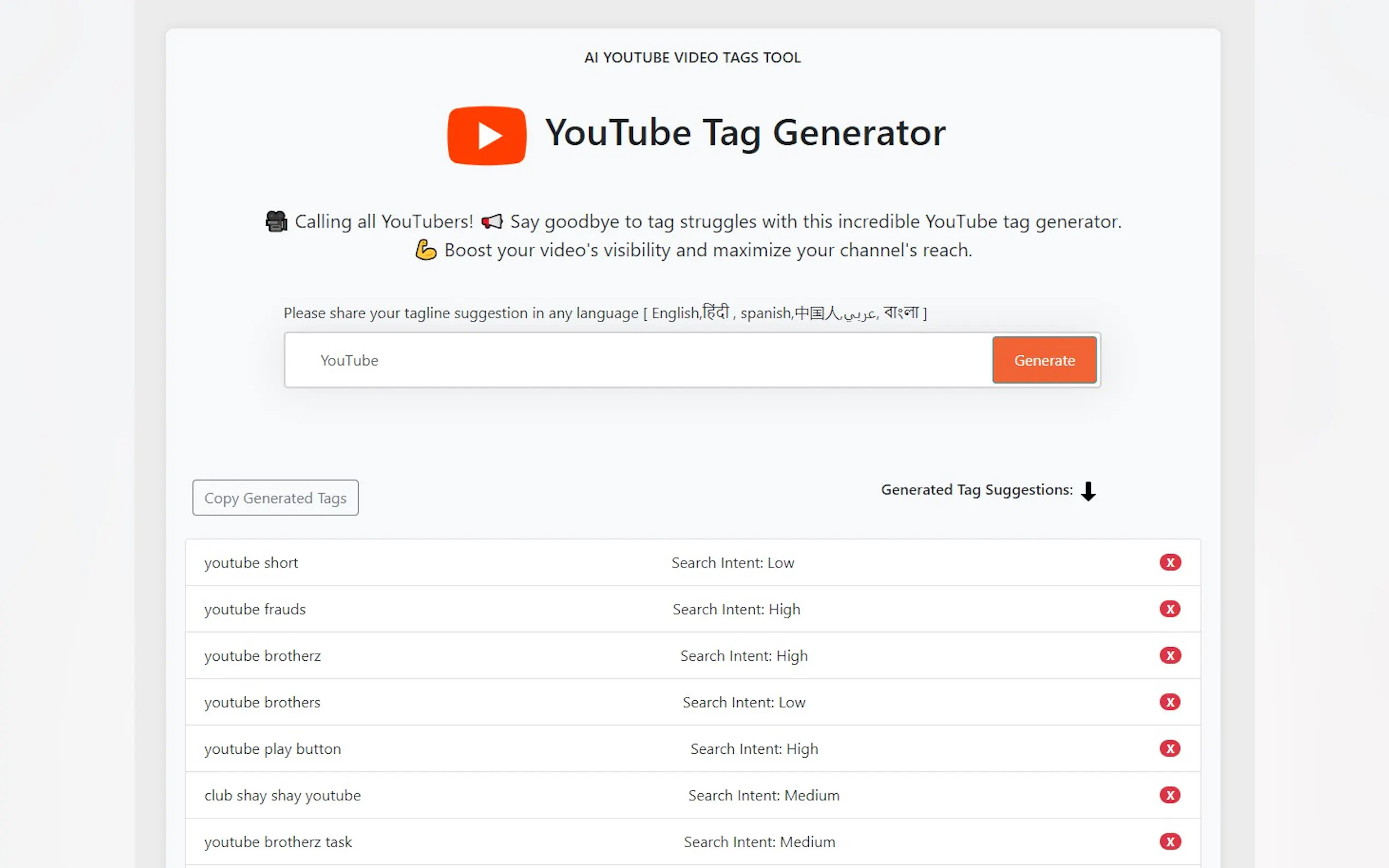Click the "YouTube Tag Generator" title
1389x868 pixels.
click(745, 133)
